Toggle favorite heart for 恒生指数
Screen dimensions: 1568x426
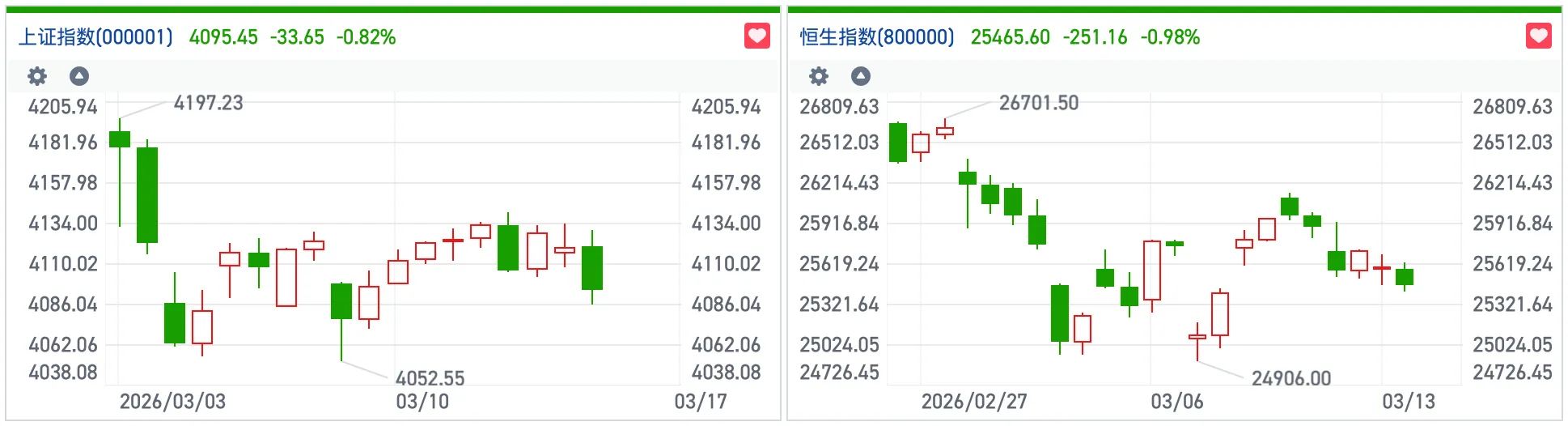click(1538, 36)
